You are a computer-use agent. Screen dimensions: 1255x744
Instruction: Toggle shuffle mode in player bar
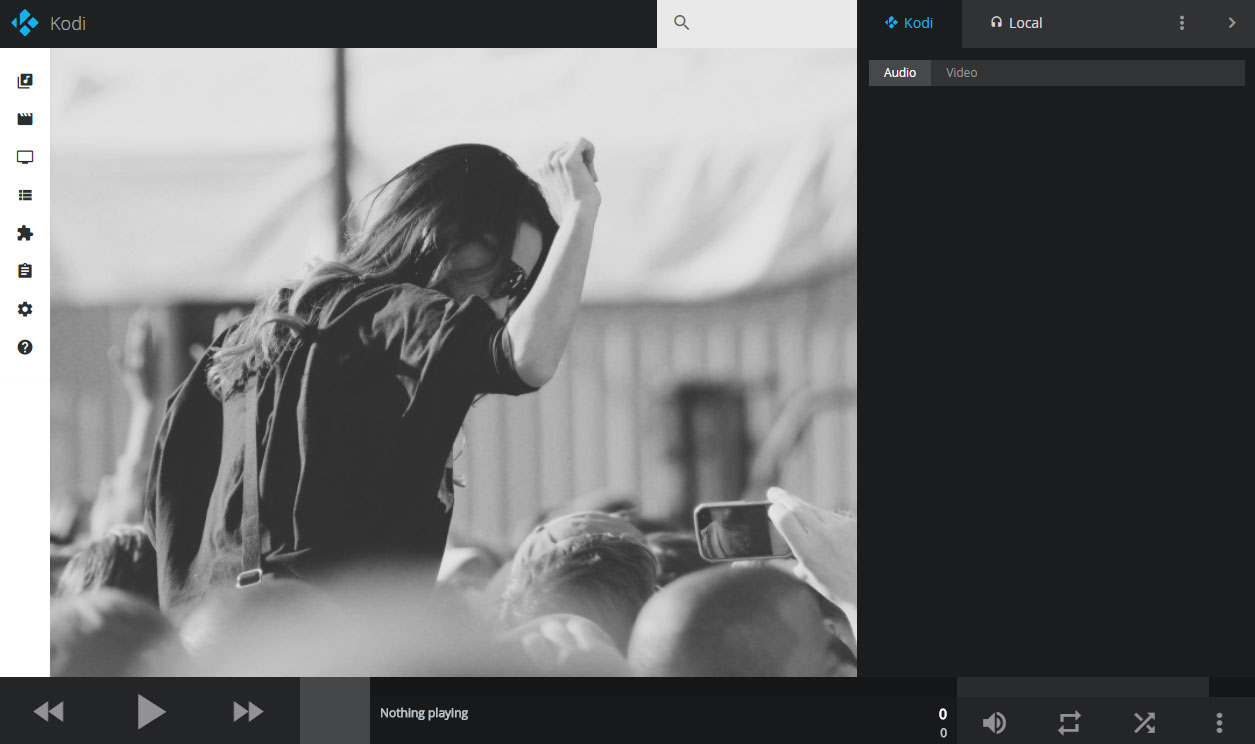1144,722
